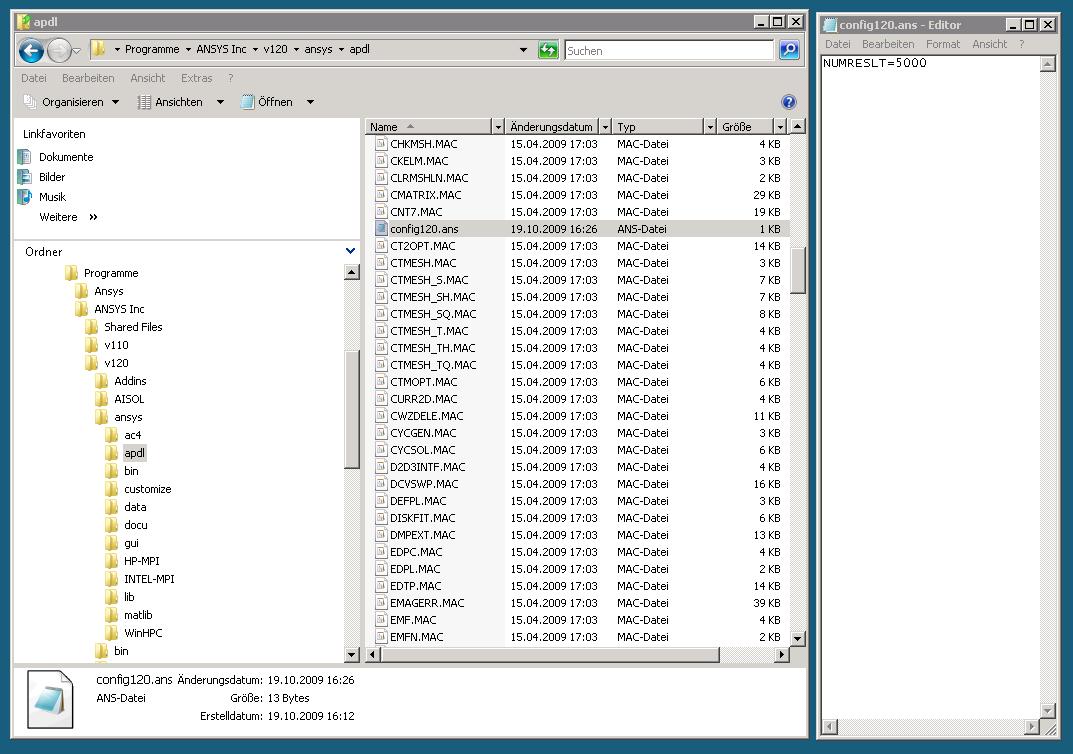Click the folder tree scroll up arrow

[352, 272]
